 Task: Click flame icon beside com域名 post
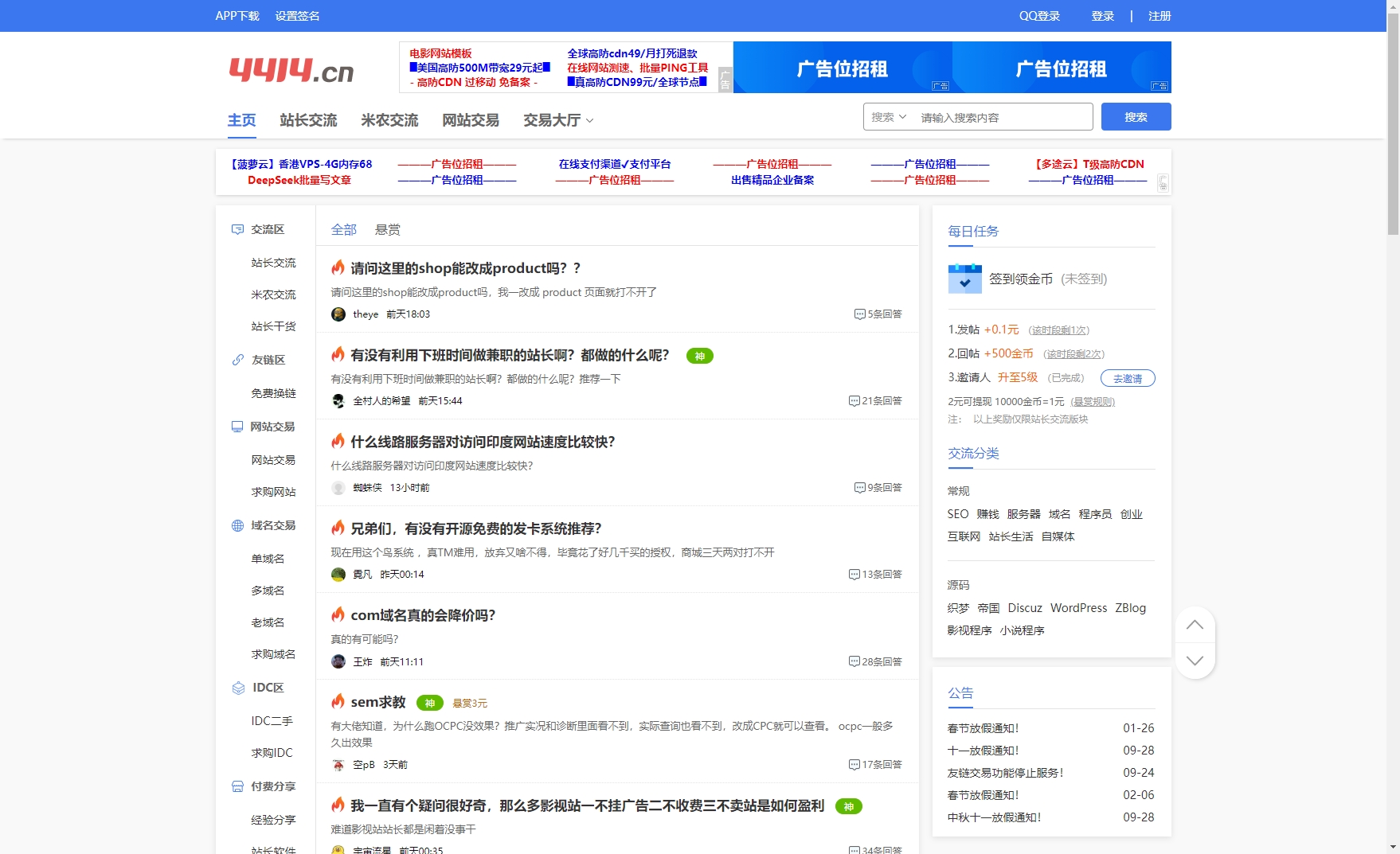tap(338, 614)
